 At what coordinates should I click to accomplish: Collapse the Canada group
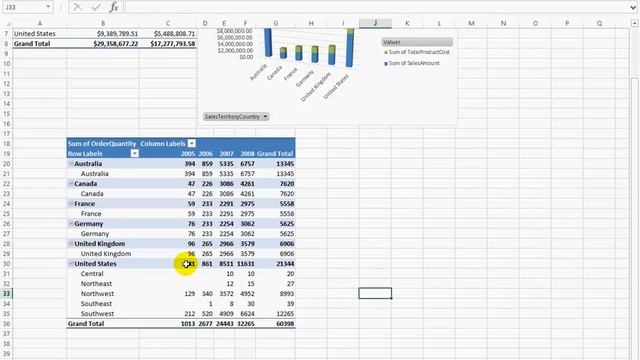pyautogui.click(x=71, y=183)
